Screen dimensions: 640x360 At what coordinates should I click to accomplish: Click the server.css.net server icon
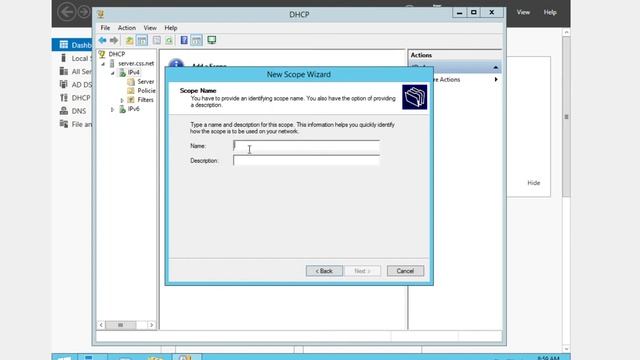[112, 63]
